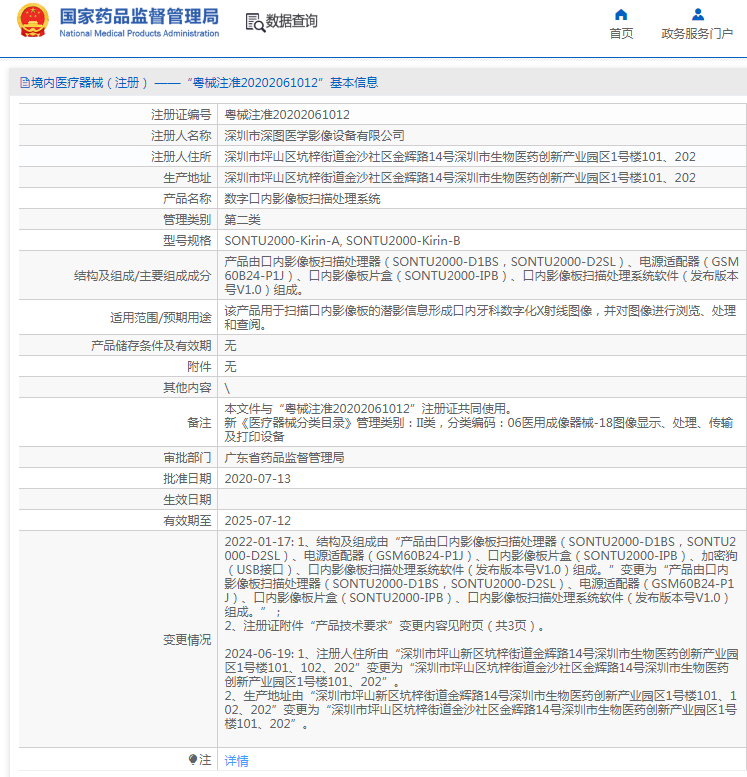747x777 pixels.
Task: Click the 备注 remarks text
Action: tap(479, 423)
